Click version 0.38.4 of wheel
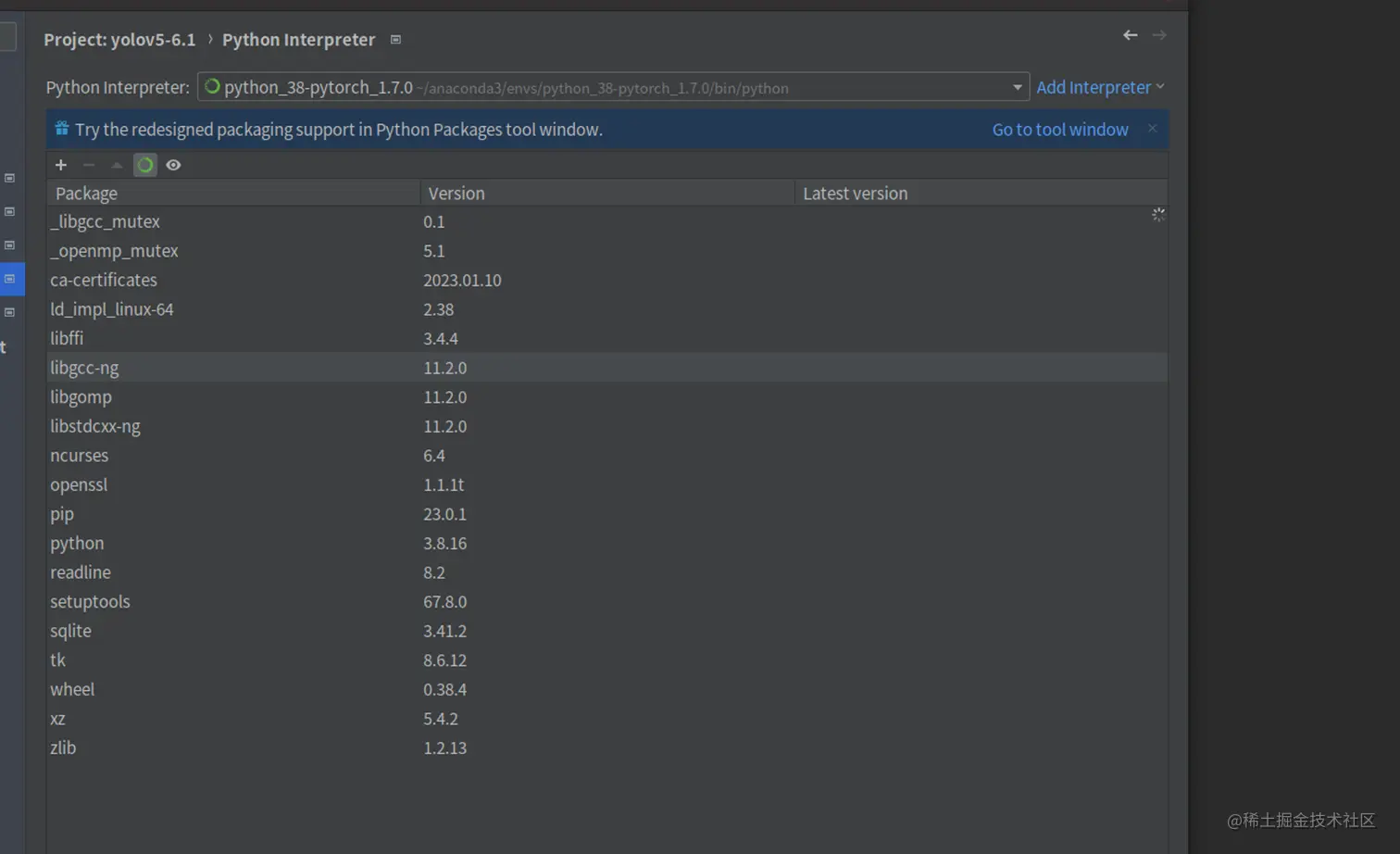This screenshot has height=854, width=1400. click(x=444, y=690)
